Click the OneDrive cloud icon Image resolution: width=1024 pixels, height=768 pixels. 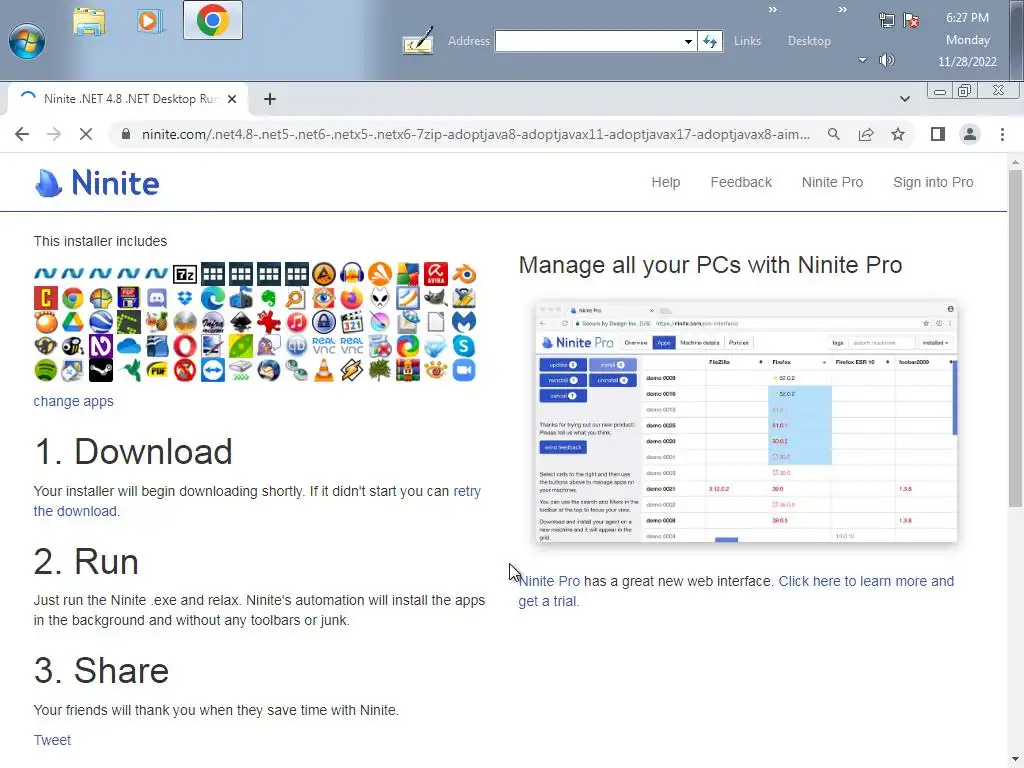coord(129,346)
